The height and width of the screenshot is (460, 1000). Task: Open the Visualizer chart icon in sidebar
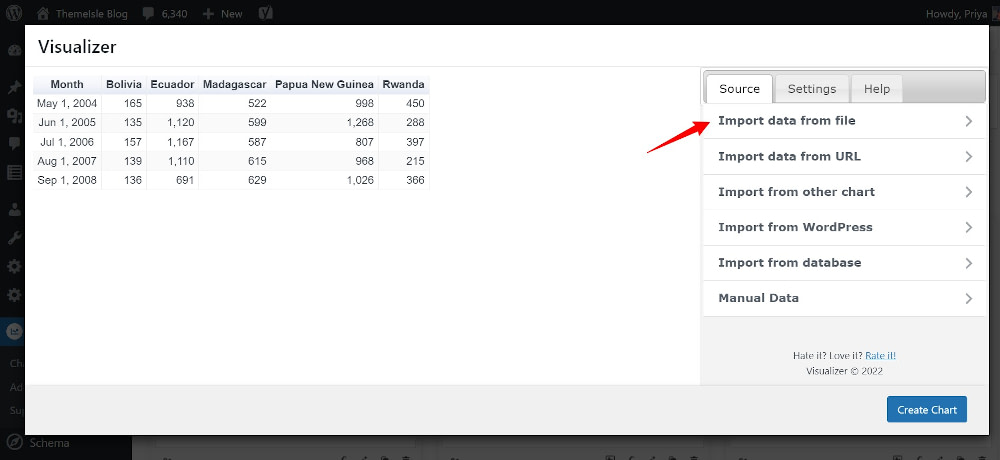point(14,331)
